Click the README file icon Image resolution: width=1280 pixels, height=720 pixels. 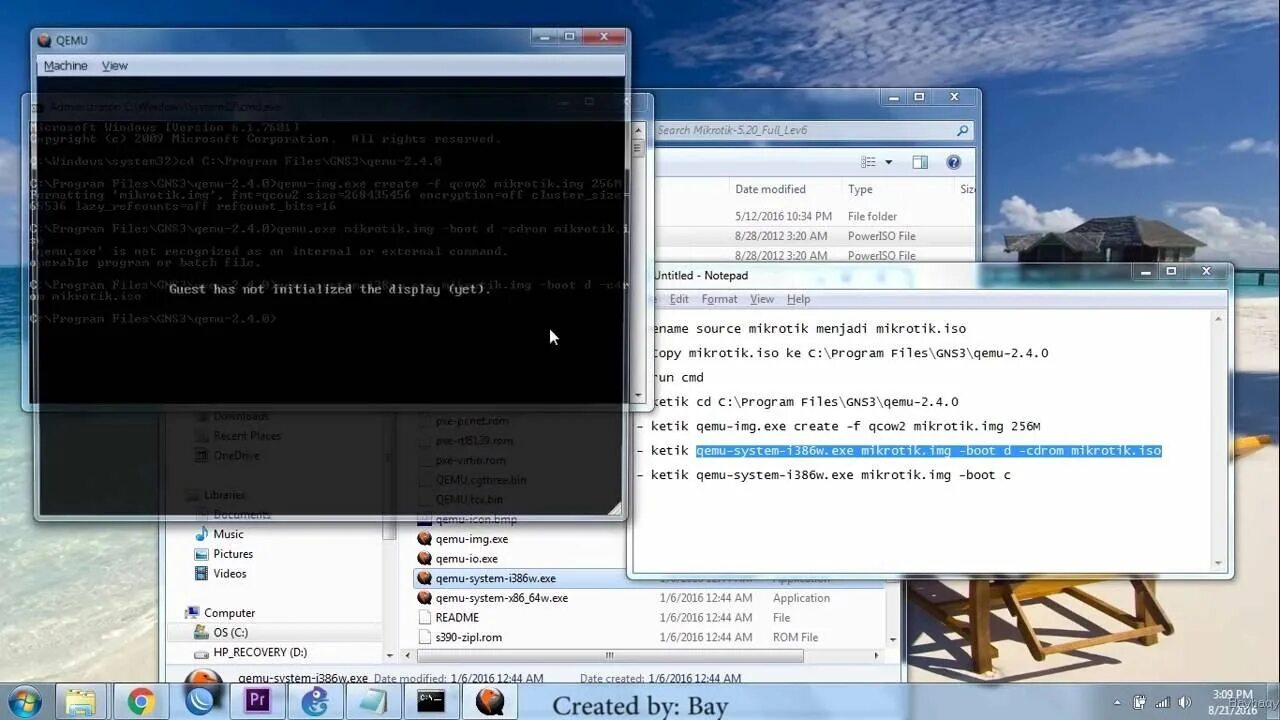tap(424, 618)
